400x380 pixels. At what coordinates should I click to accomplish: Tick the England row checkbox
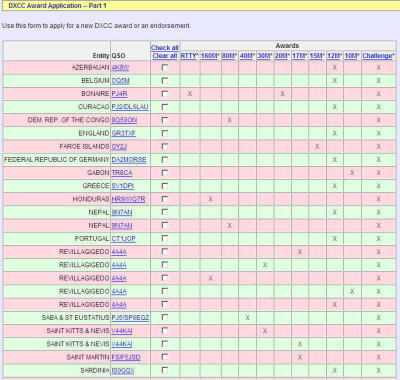(165, 133)
